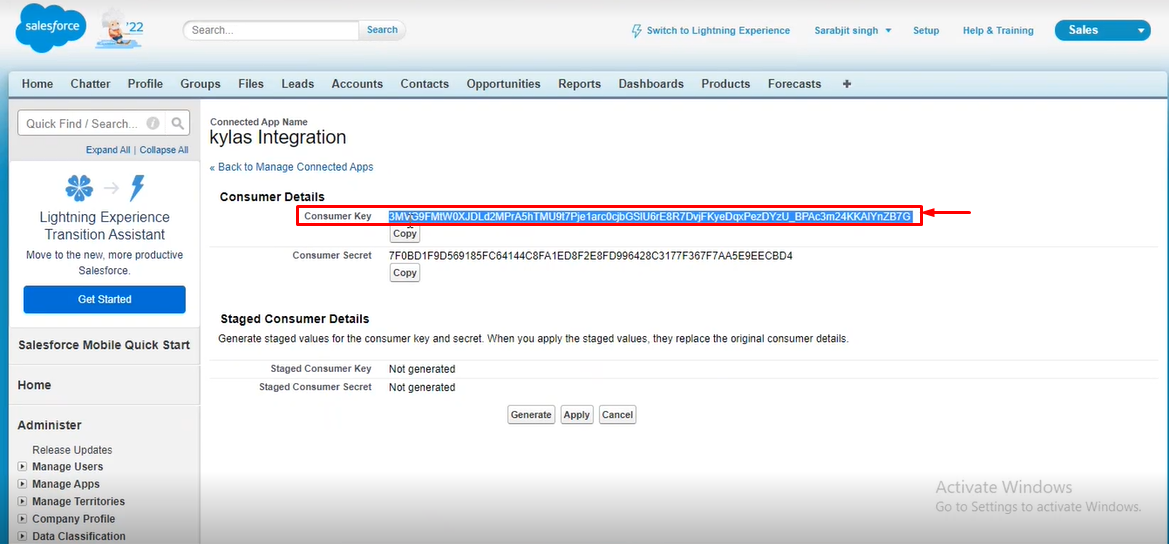Click the lightning bolt Switch to Lightning icon
The width and height of the screenshot is (1169, 544).
coord(636,31)
